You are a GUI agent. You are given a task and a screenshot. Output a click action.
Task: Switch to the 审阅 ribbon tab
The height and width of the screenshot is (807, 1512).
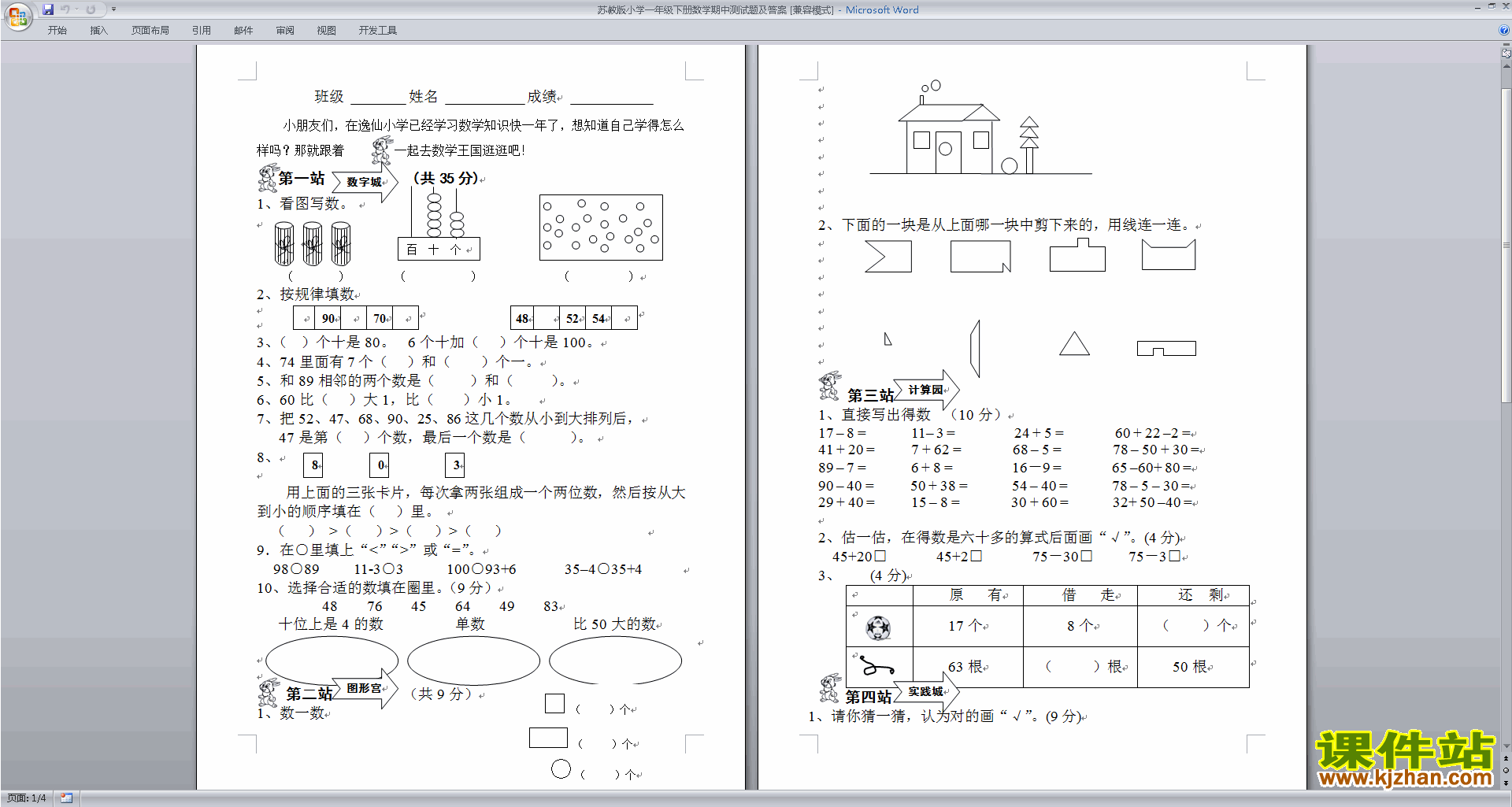coord(285,31)
